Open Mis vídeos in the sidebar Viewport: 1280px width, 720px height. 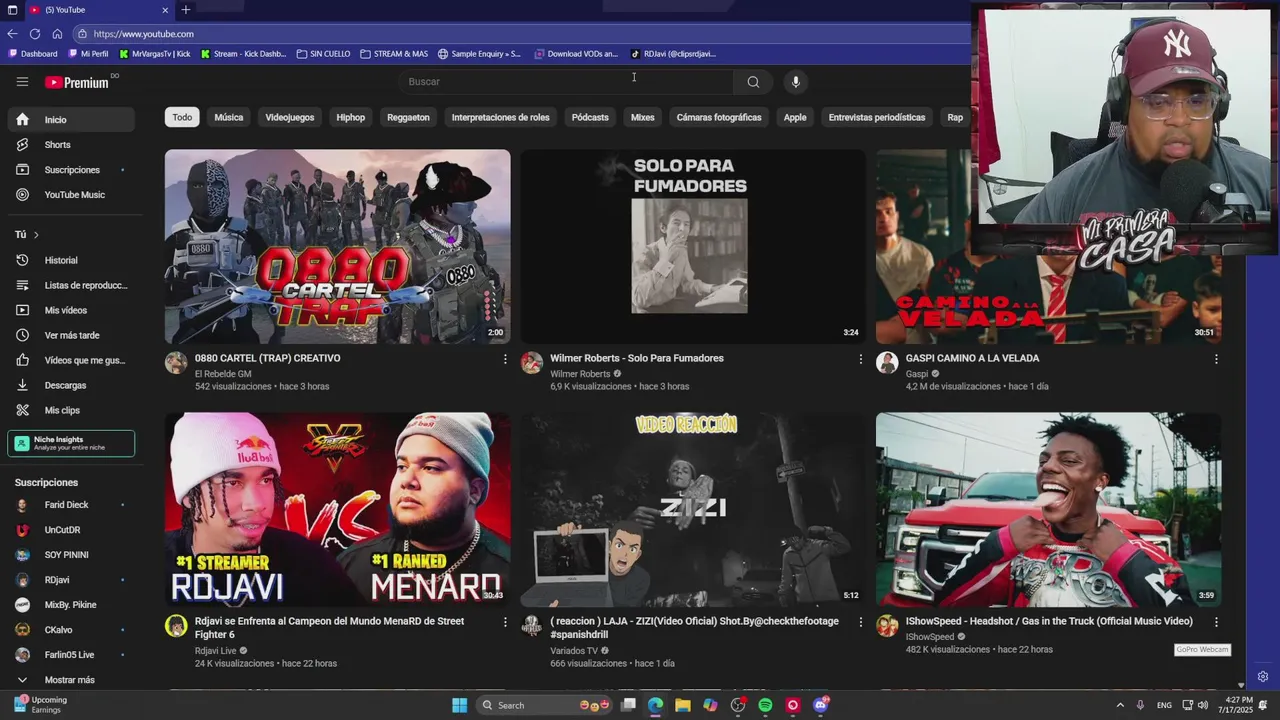tap(71, 310)
